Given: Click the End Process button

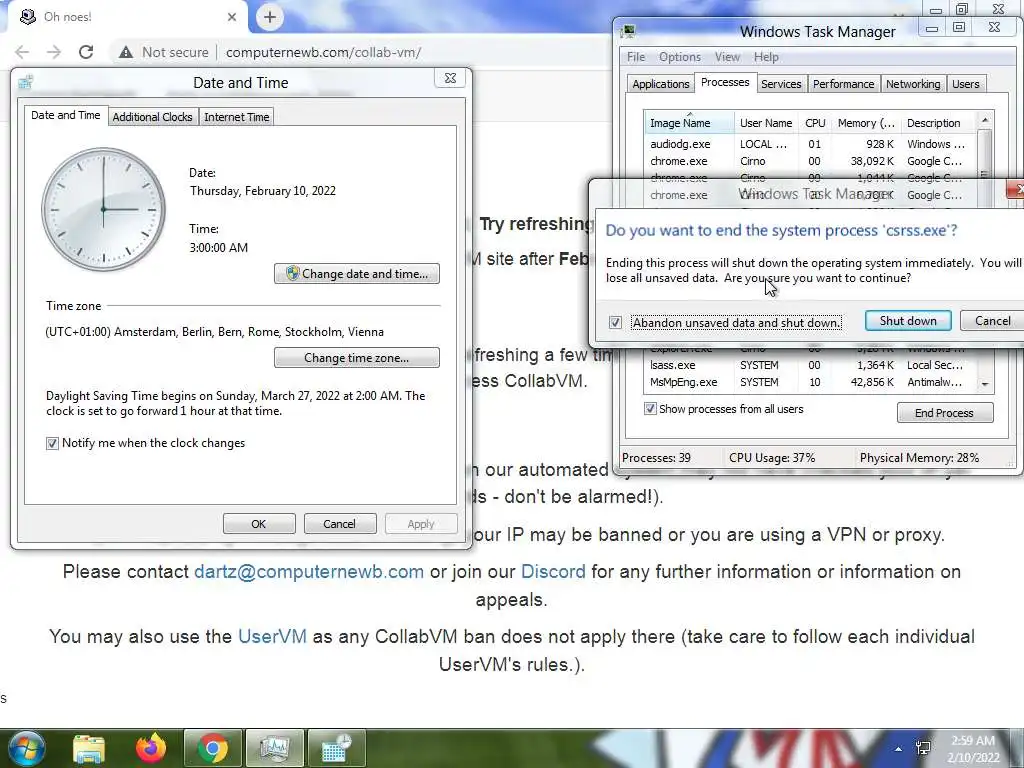Looking at the screenshot, I should [x=945, y=413].
